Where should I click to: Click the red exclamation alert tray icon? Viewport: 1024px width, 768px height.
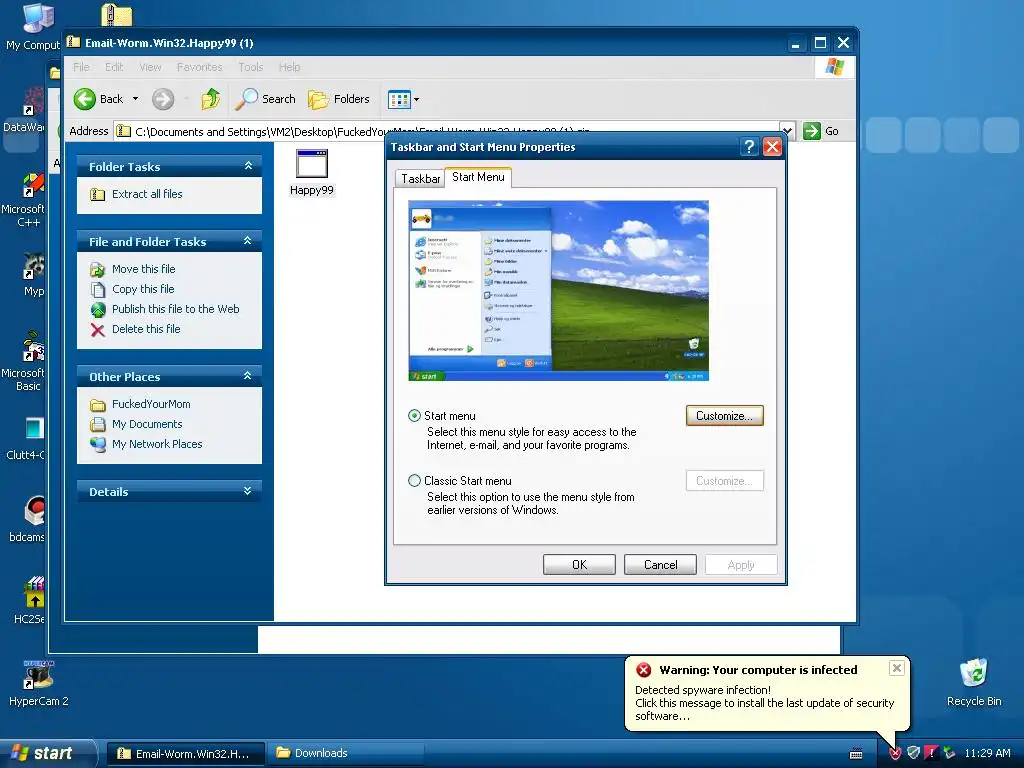point(931,754)
